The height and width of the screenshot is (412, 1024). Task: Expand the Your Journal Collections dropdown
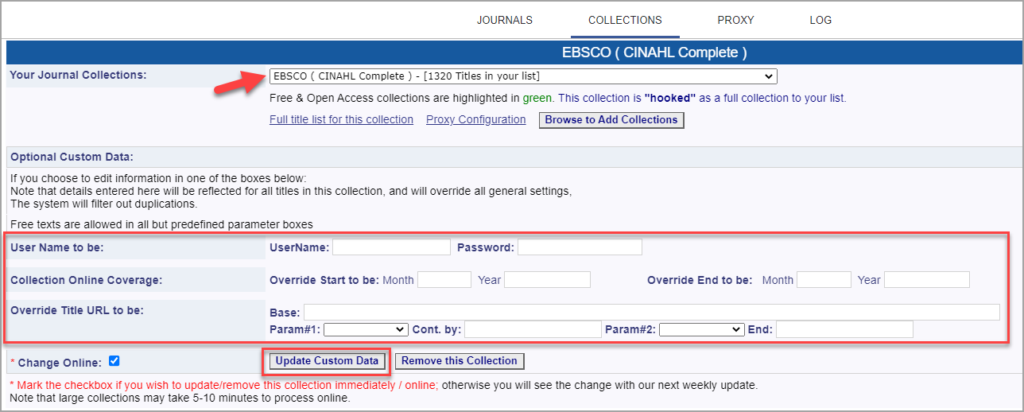(x=523, y=76)
